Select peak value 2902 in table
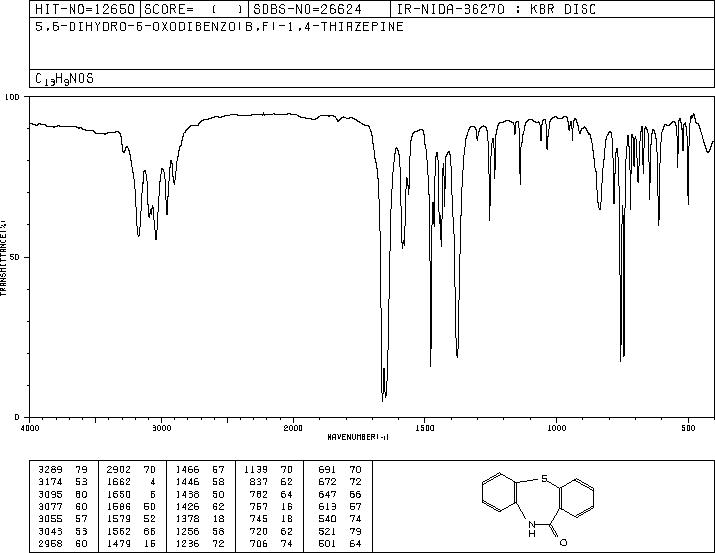 coord(119,470)
